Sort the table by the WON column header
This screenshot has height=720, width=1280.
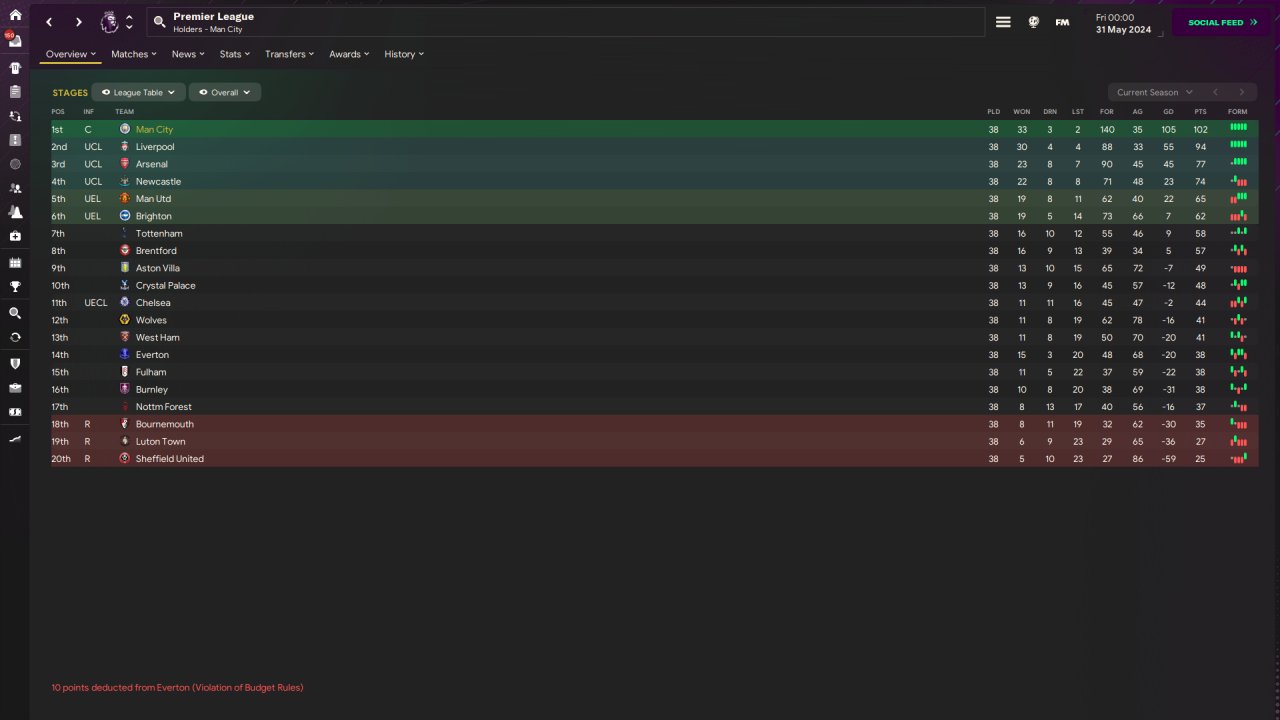1021,111
